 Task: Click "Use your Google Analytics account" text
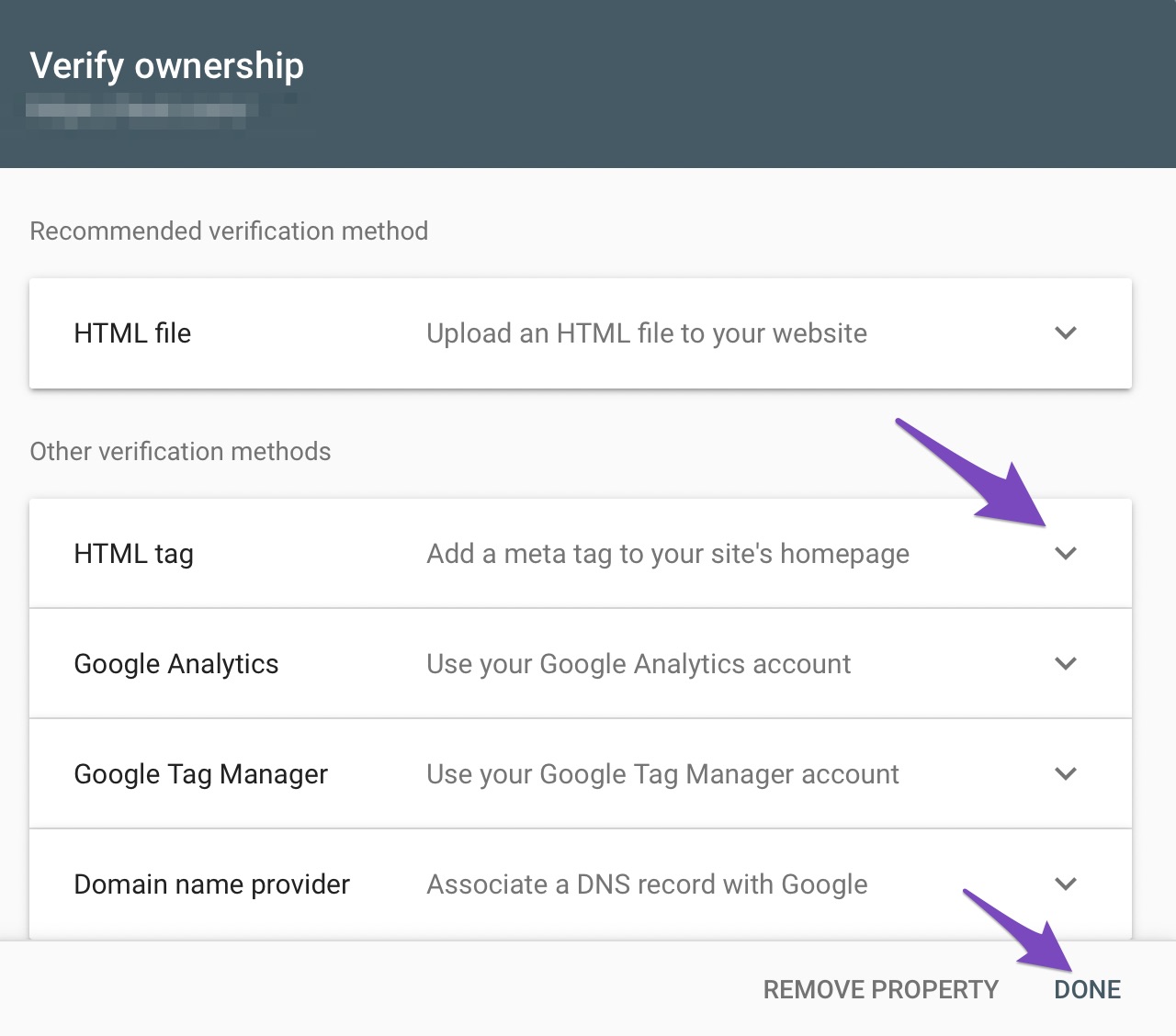pos(639,664)
